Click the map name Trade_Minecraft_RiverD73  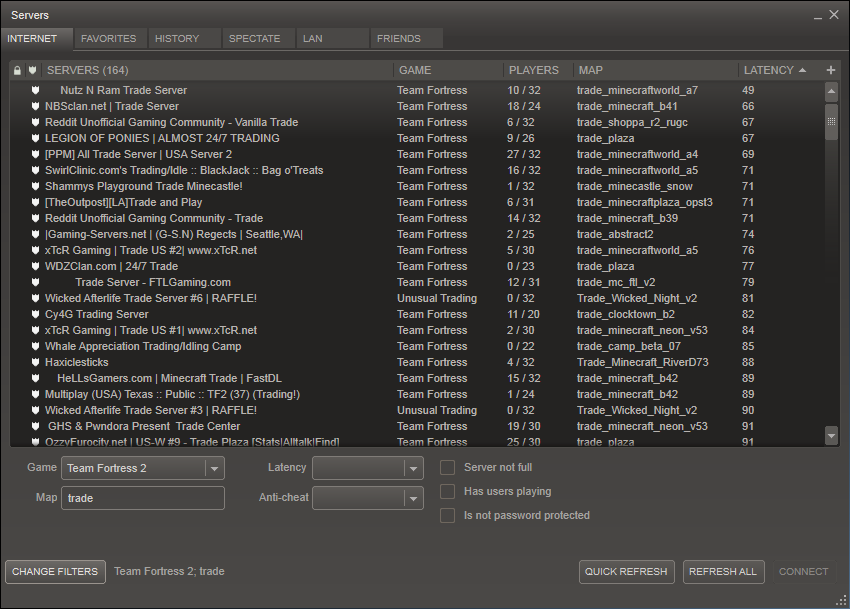[642, 362]
